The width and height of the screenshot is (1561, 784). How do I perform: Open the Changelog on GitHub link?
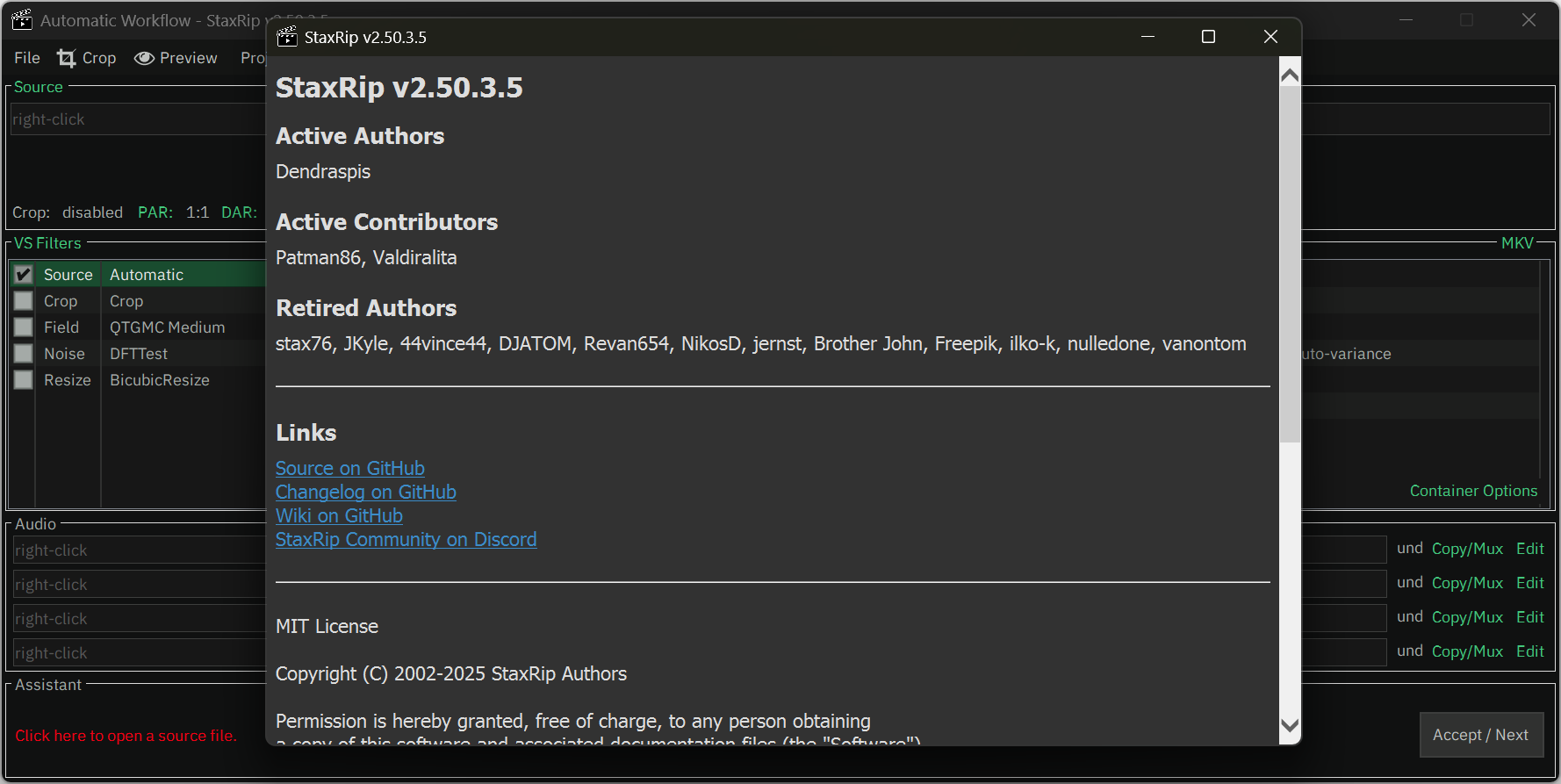tap(365, 493)
